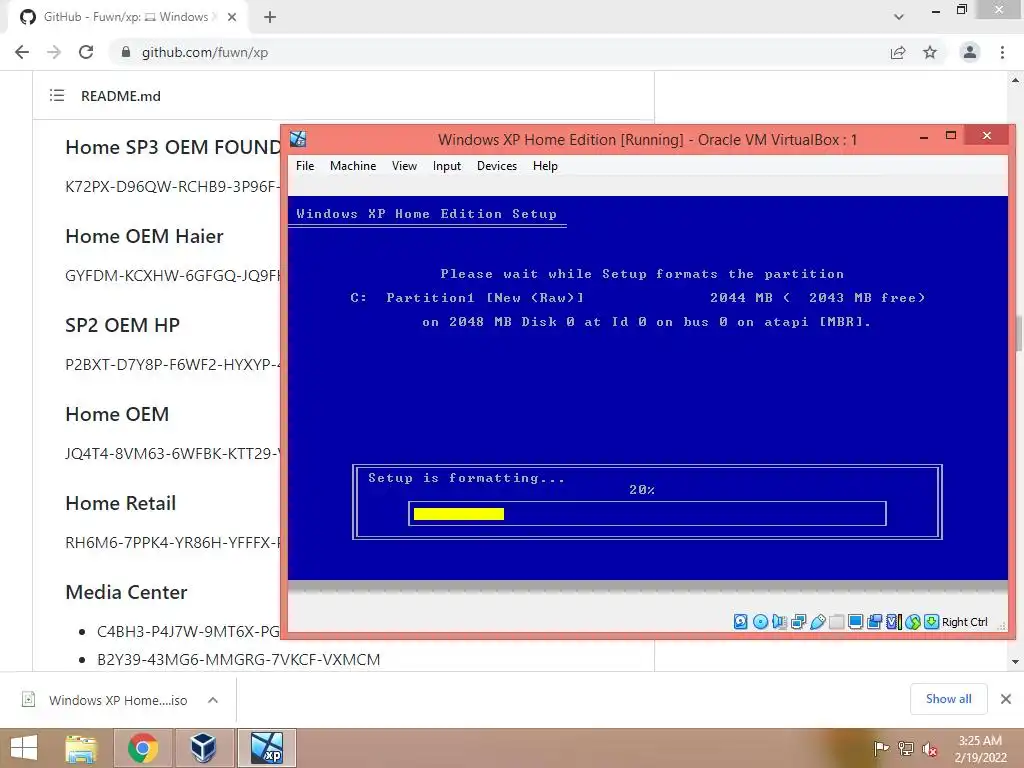Click the page vertical scrollbar thumb
Image resolution: width=1024 pixels, height=768 pixels.
pyautogui.click(x=1017, y=333)
